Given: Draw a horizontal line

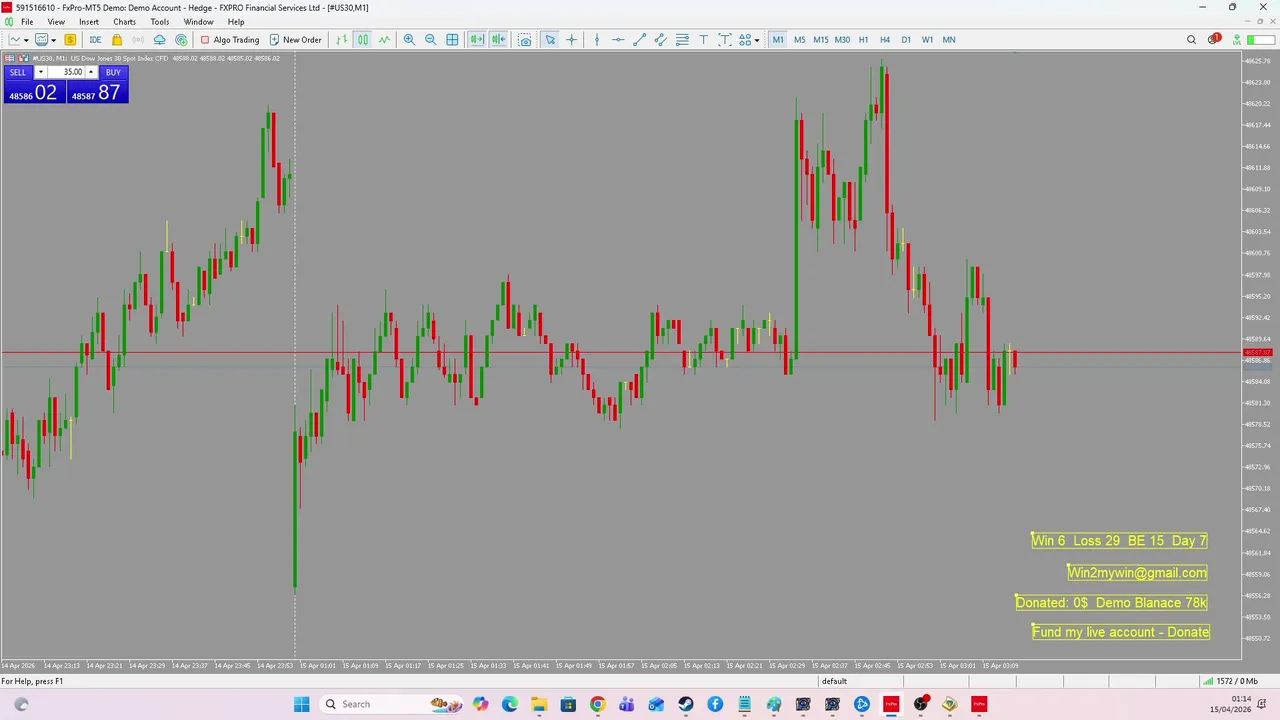Looking at the screenshot, I should pyautogui.click(x=618, y=40).
